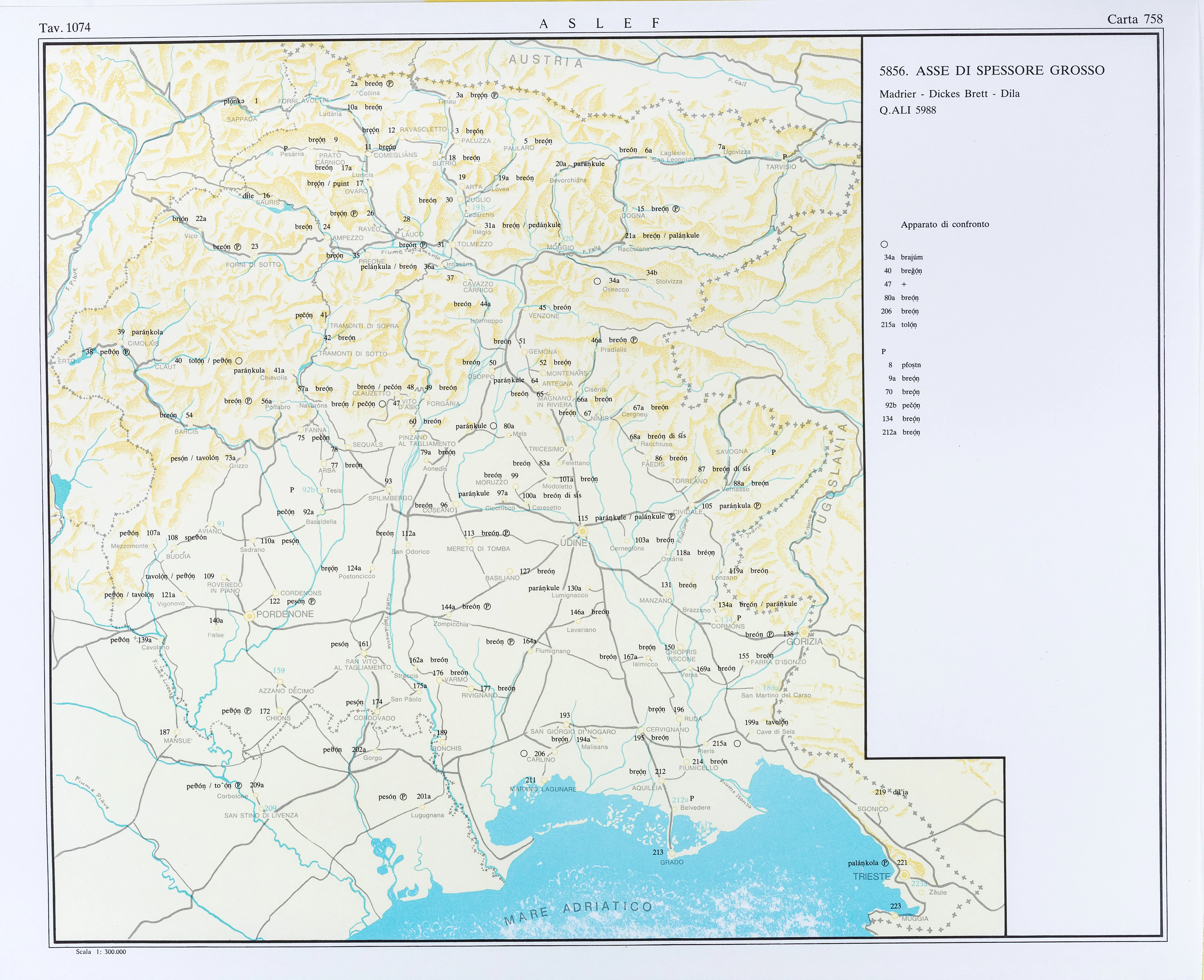Click the circle symbol next to Carlino 206
Viewport: 1204px width, 980px height.
point(524,754)
